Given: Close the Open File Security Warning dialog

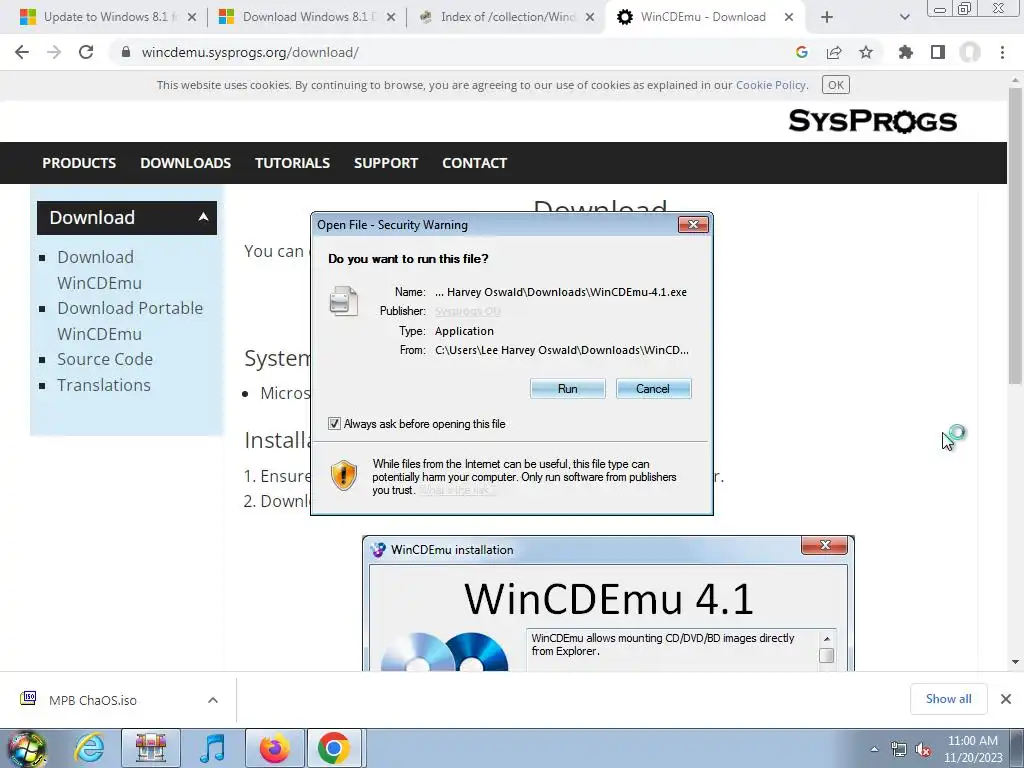Looking at the screenshot, I should (x=694, y=225).
